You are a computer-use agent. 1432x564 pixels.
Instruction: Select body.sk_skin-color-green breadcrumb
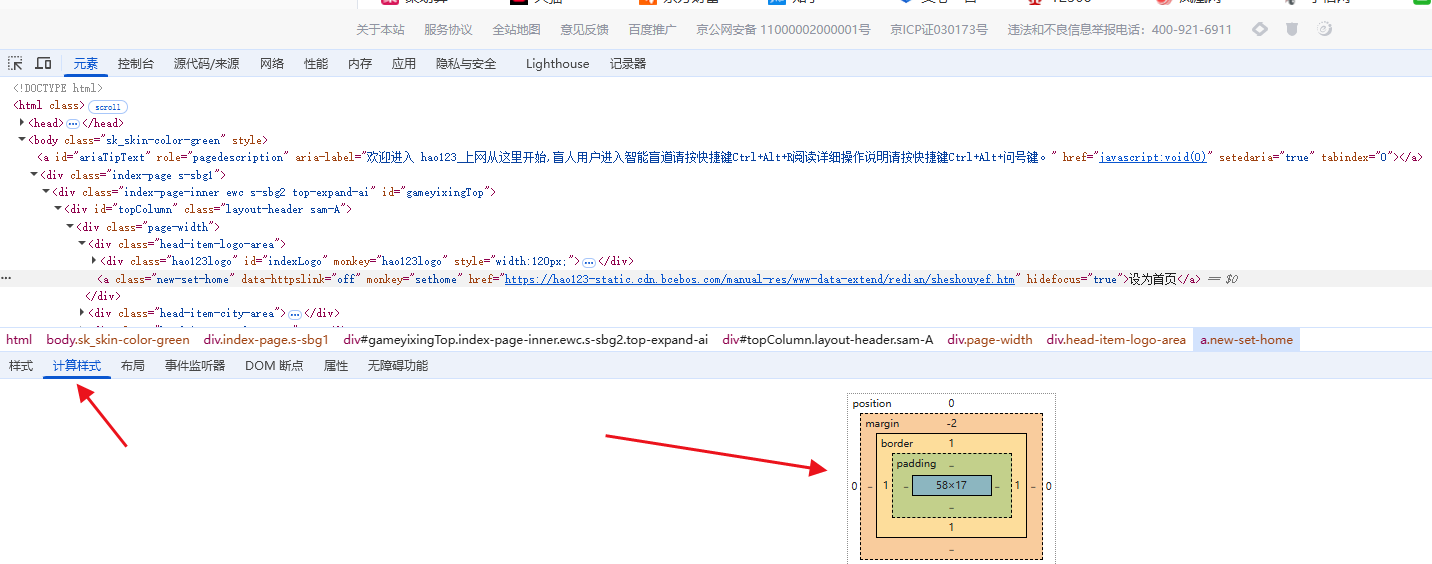118,340
